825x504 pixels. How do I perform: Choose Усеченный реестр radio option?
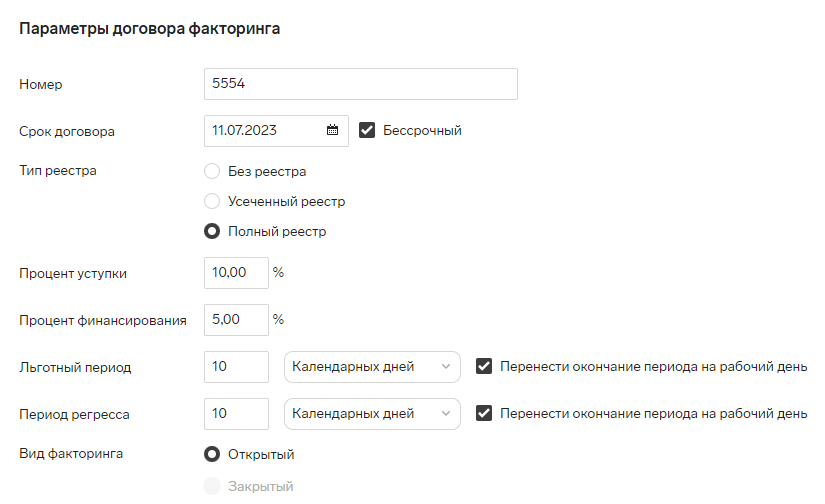(x=212, y=201)
